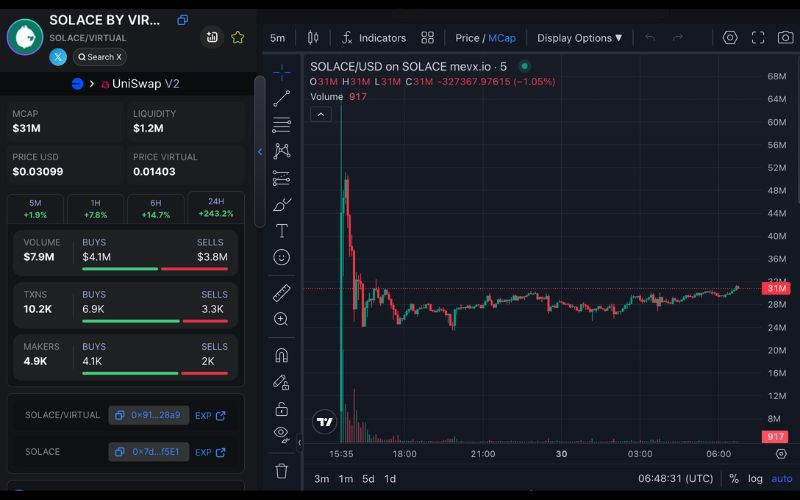Enter fullscreen chart mode
This screenshot has width=800, height=500.
(758, 38)
